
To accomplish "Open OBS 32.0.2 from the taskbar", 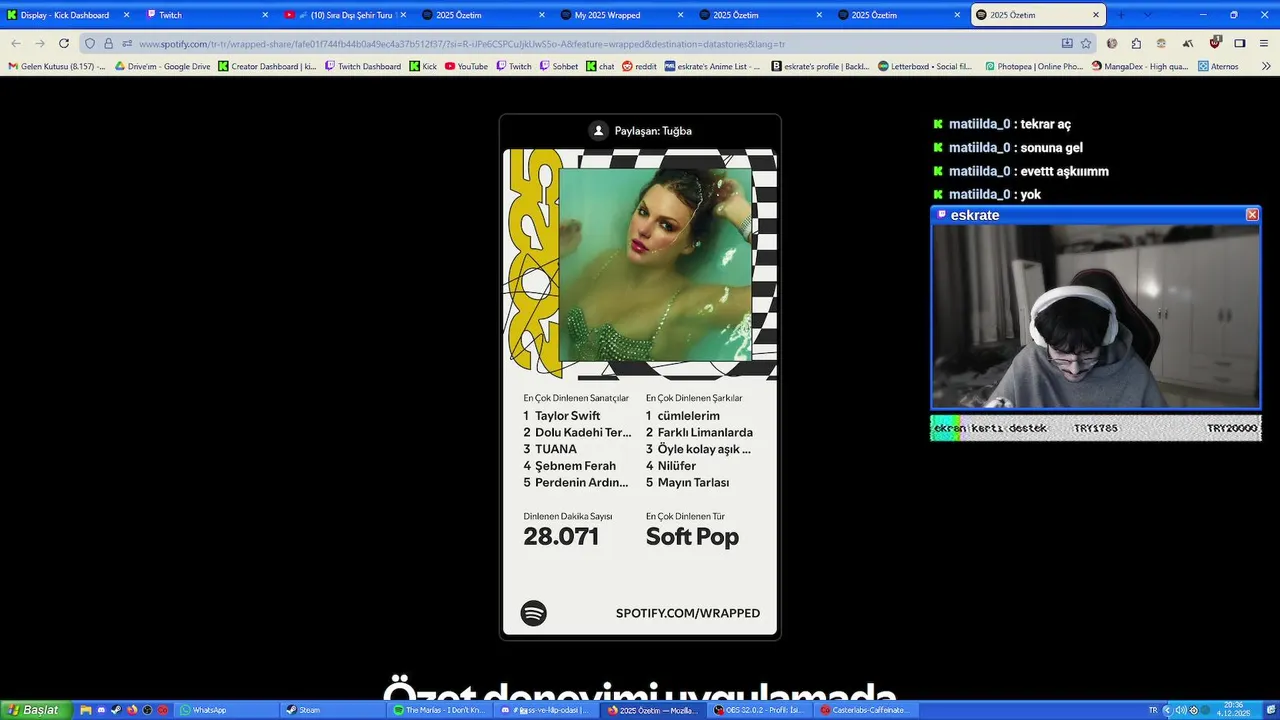I will pyautogui.click(x=759, y=710).
